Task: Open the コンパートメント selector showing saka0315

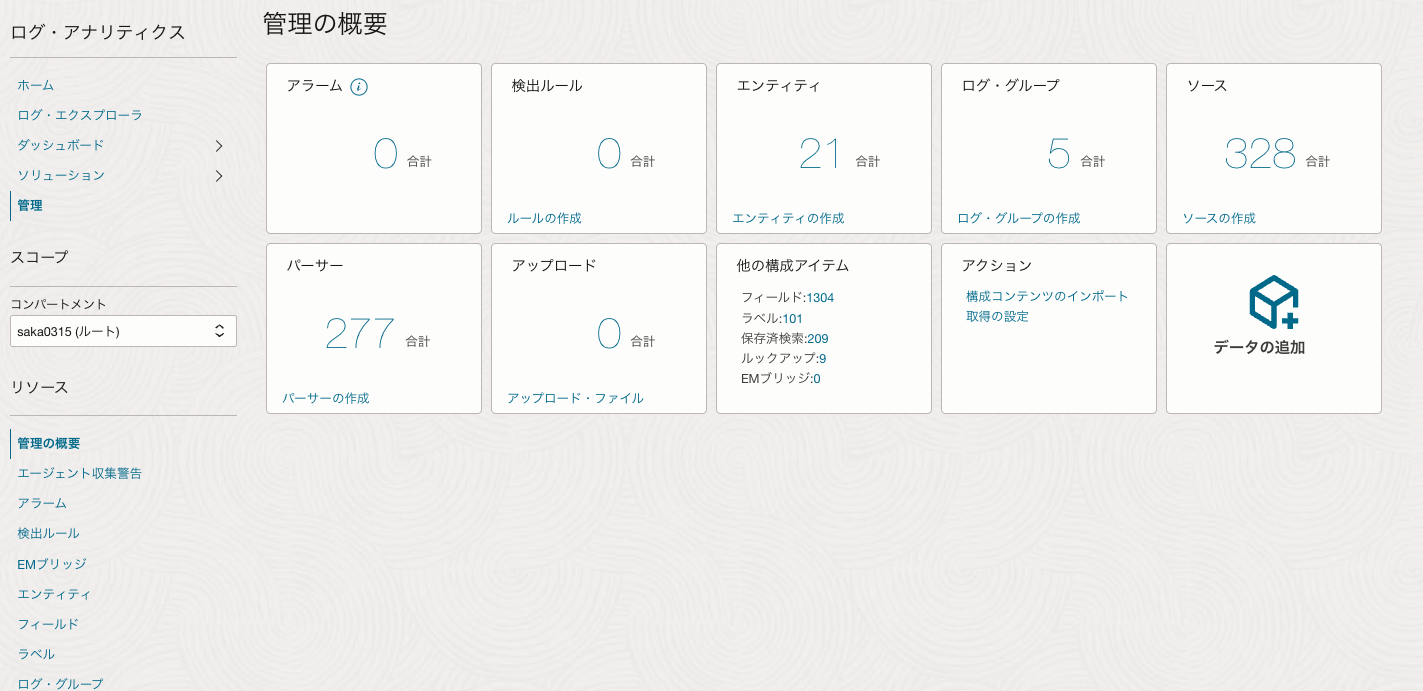Action: tap(123, 330)
